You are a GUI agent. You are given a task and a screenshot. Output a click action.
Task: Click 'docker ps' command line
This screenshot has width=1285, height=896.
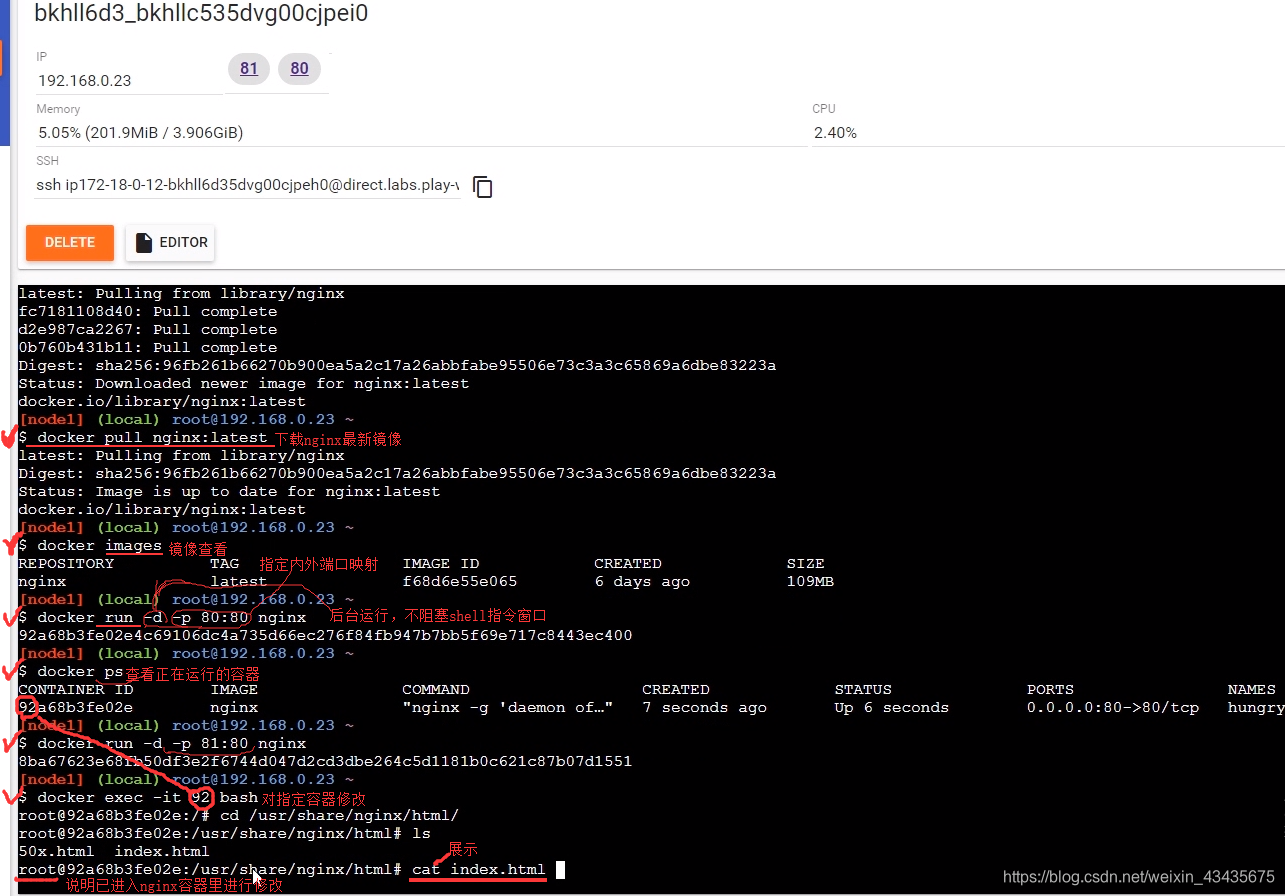[x=80, y=671]
